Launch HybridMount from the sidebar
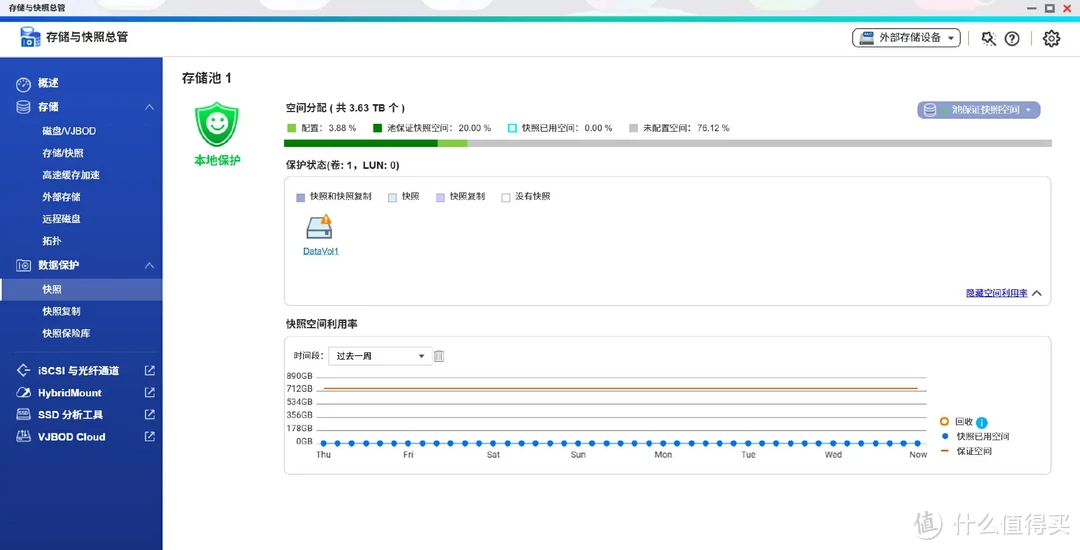 [70, 393]
